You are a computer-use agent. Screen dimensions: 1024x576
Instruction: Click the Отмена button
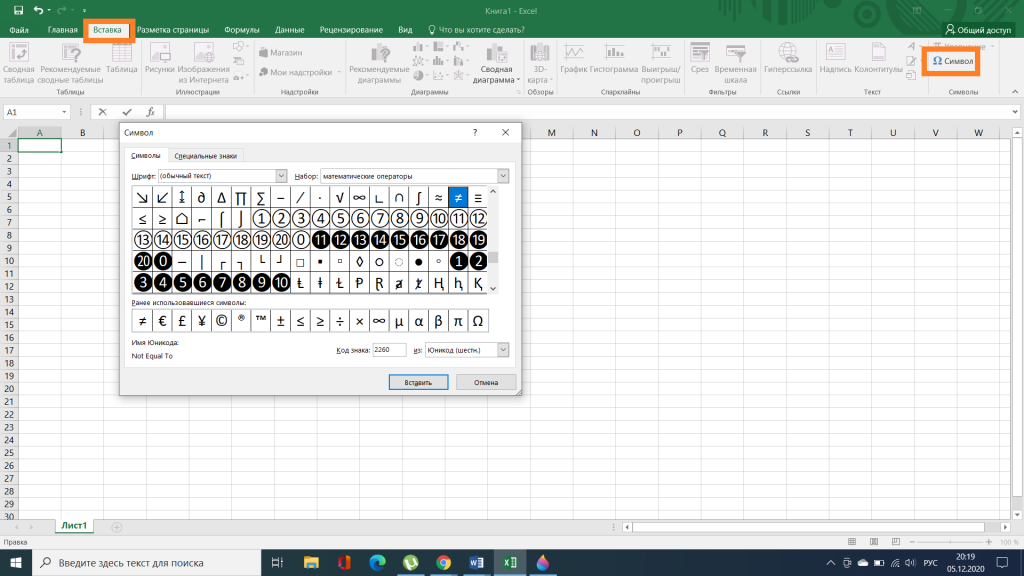(486, 382)
